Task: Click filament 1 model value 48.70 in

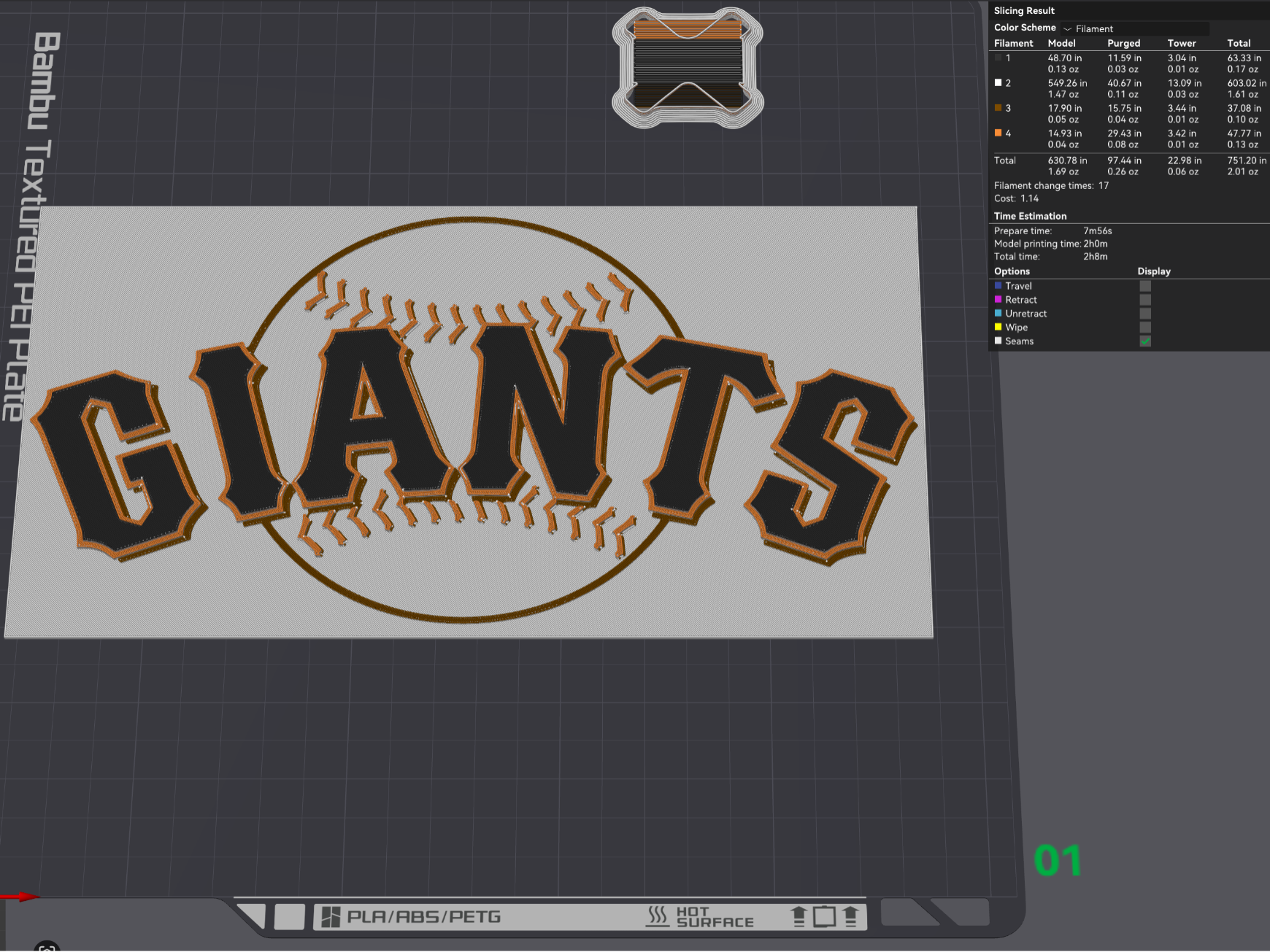Action: click(1065, 58)
